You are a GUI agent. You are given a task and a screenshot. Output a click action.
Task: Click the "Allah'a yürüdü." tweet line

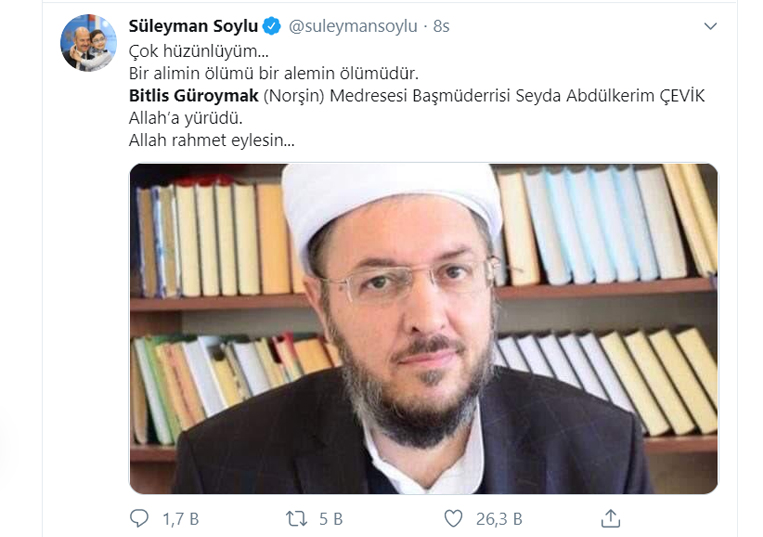pyautogui.click(x=185, y=118)
